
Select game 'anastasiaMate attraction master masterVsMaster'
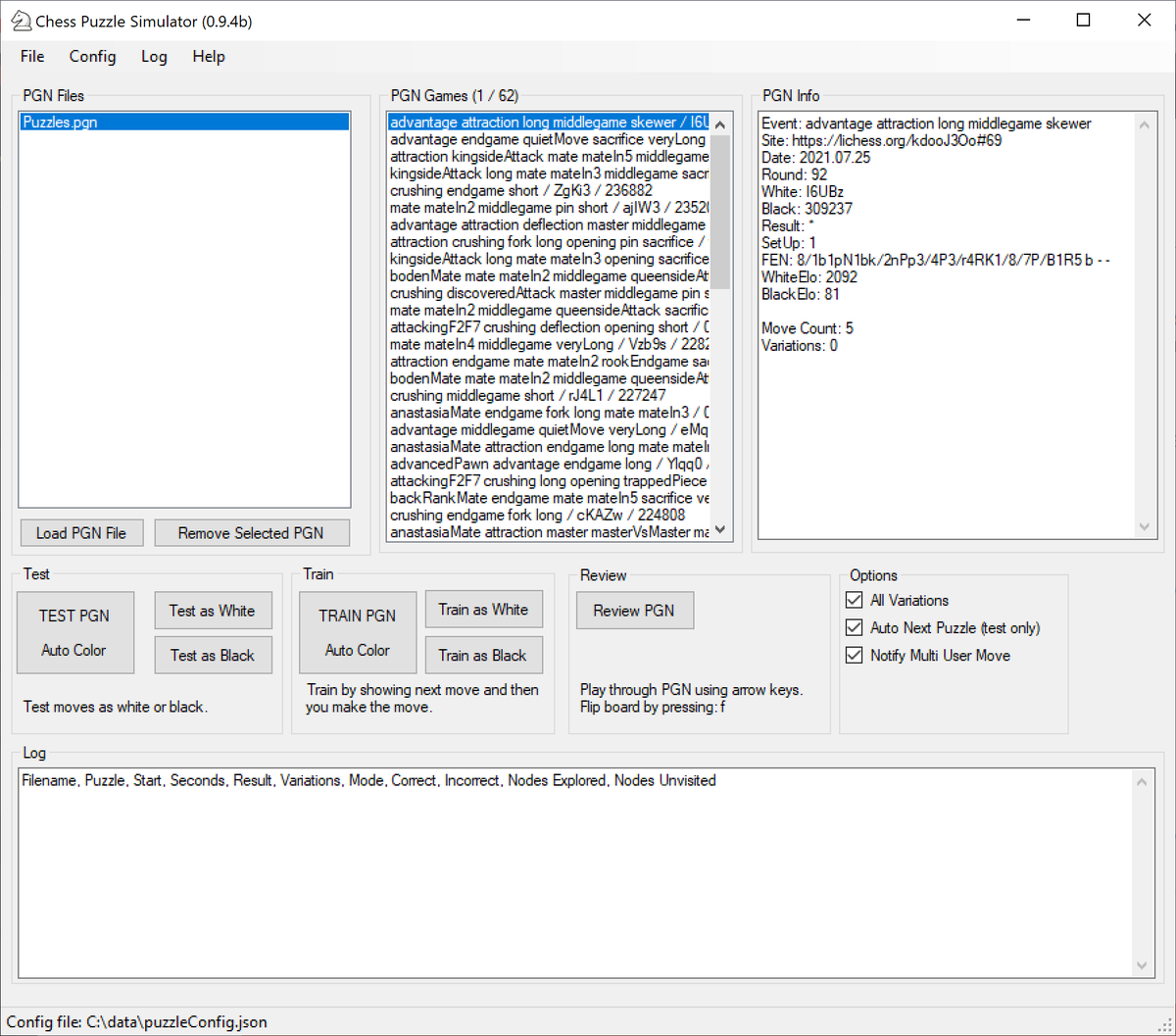549,532
